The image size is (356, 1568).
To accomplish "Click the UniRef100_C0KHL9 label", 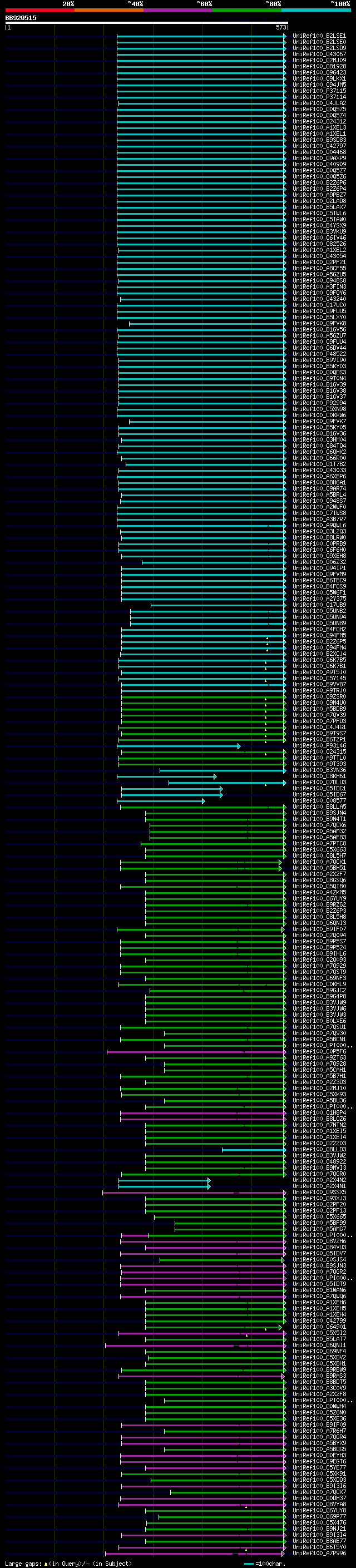I will pyautogui.click(x=319, y=983).
